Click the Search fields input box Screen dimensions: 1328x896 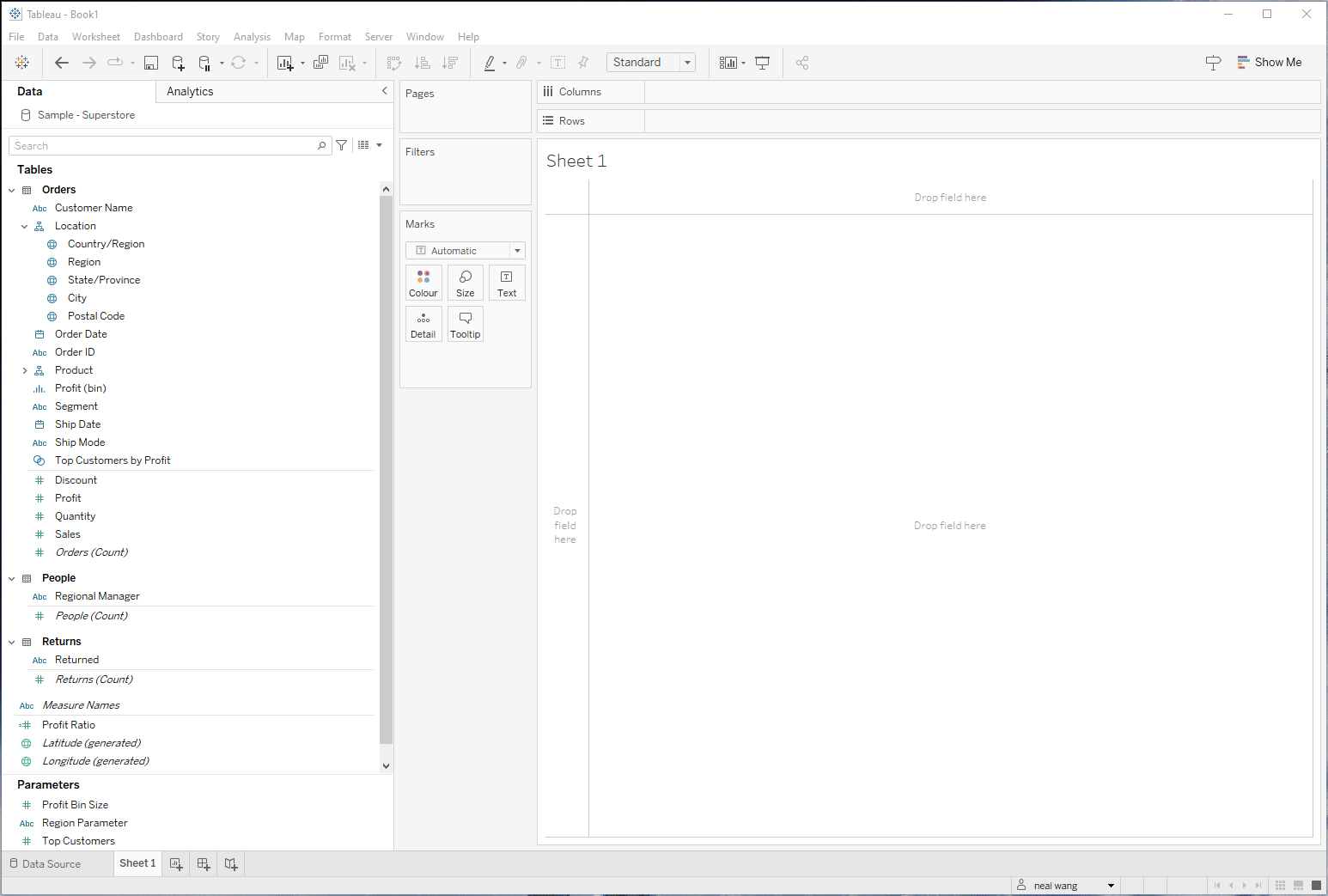163,146
